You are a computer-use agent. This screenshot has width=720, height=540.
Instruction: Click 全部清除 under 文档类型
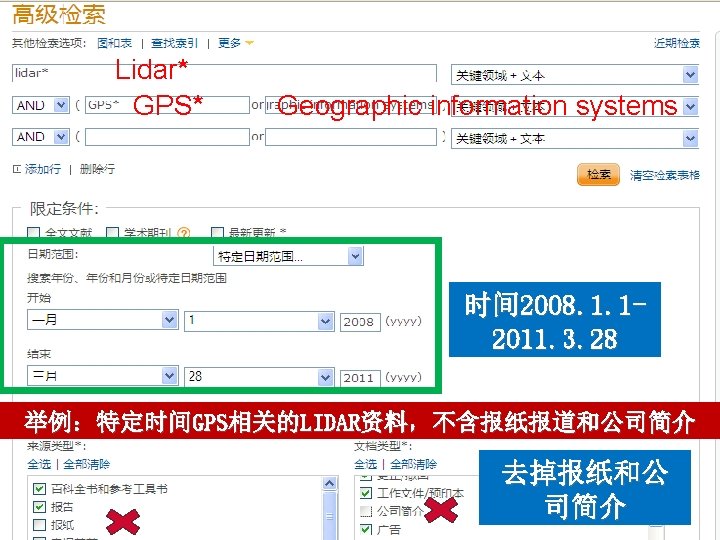[414, 464]
